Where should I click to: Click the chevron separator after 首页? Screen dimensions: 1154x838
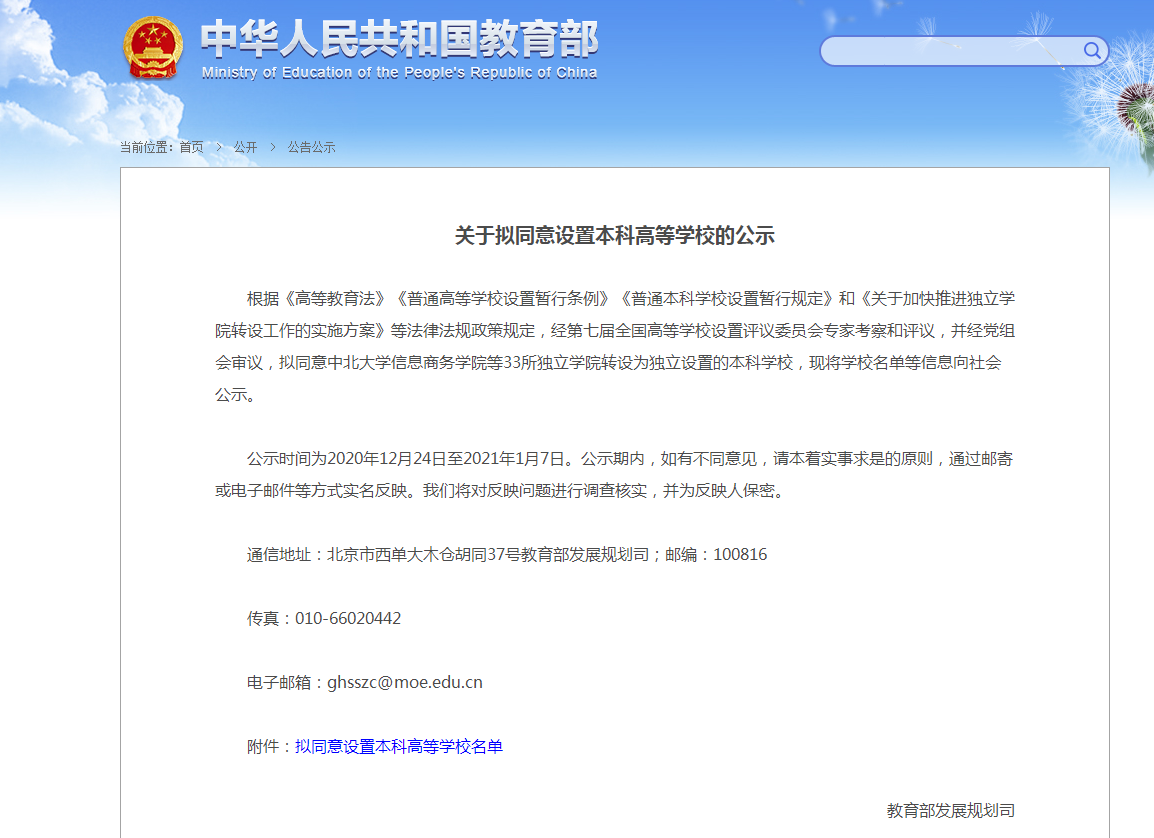pos(219,147)
